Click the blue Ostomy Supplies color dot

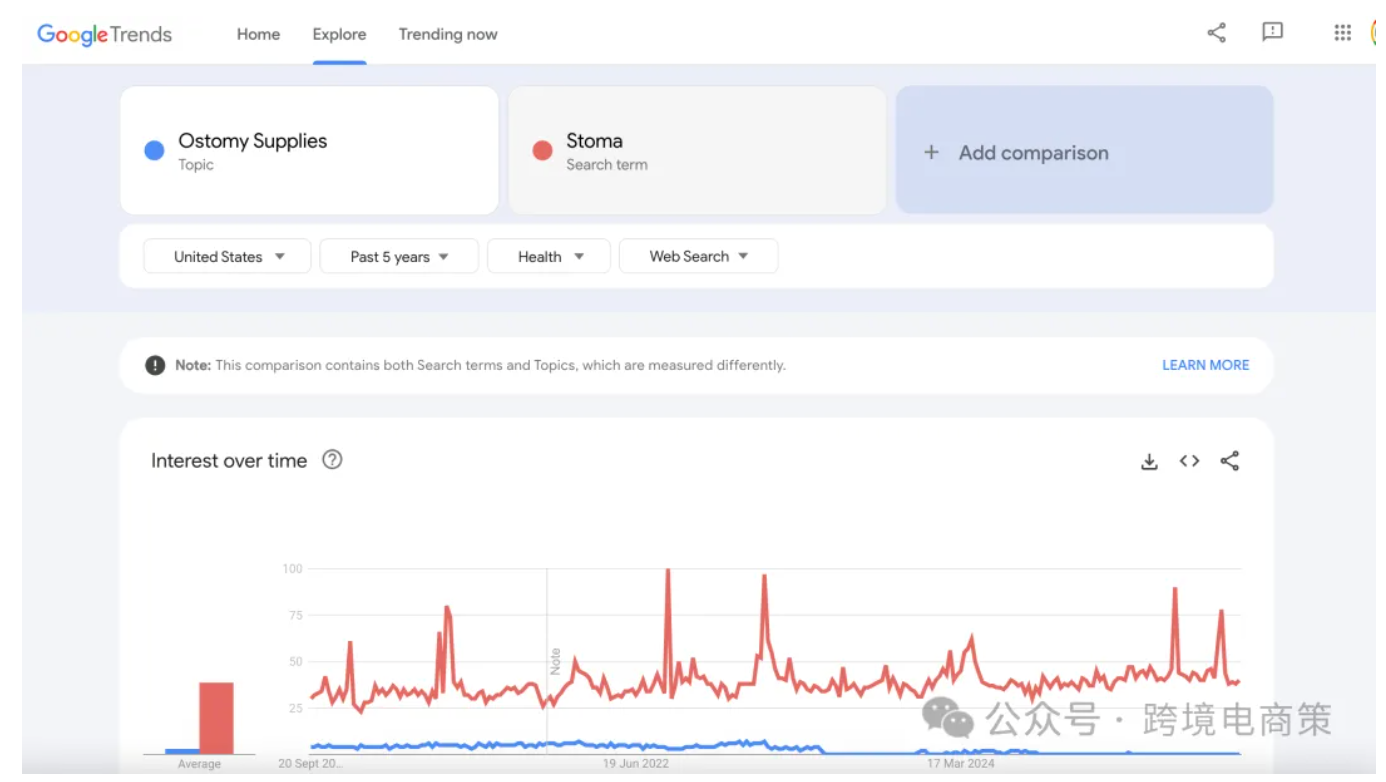tap(154, 150)
